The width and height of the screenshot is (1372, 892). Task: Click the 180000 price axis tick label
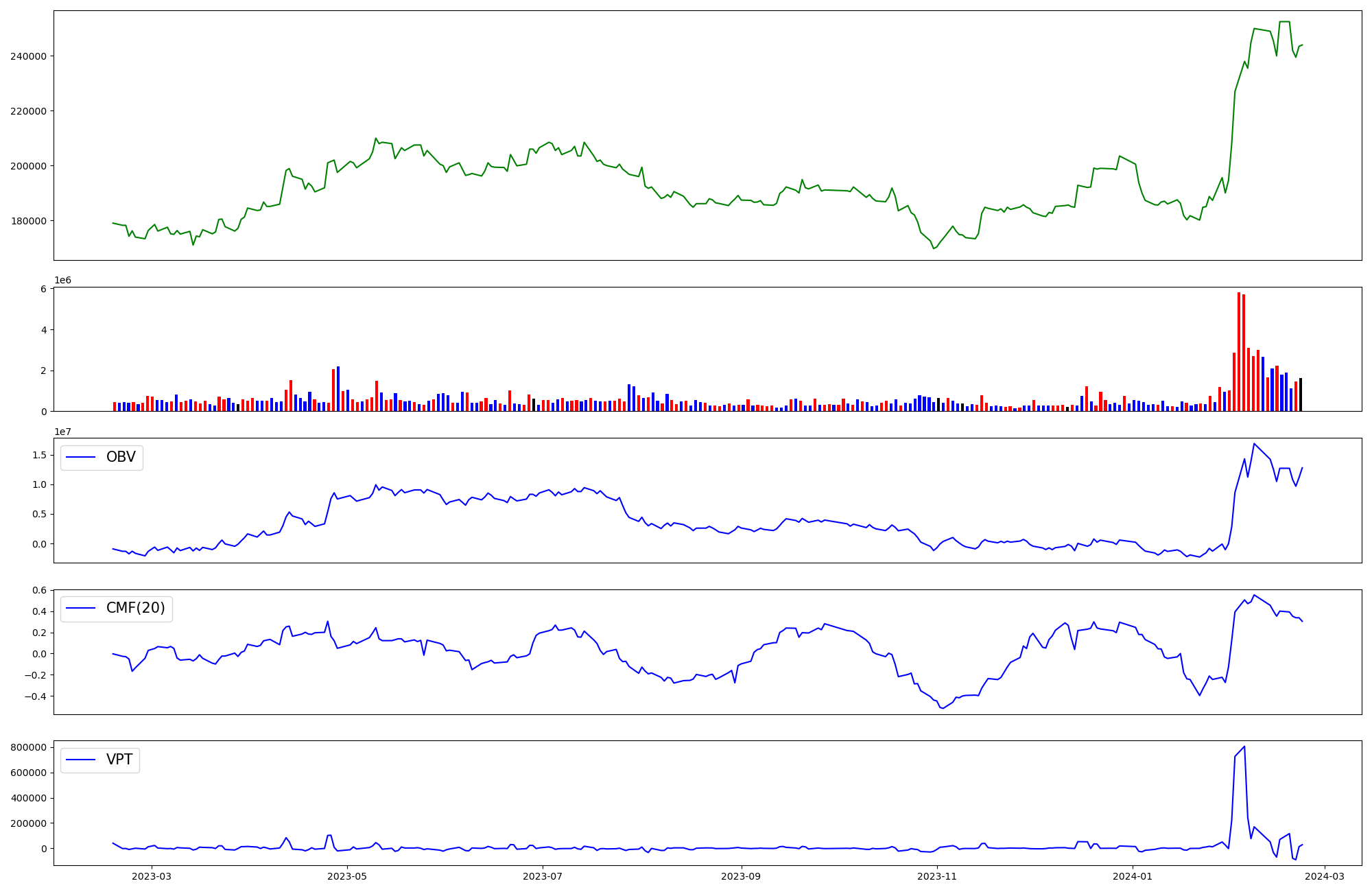(x=28, y=221)
